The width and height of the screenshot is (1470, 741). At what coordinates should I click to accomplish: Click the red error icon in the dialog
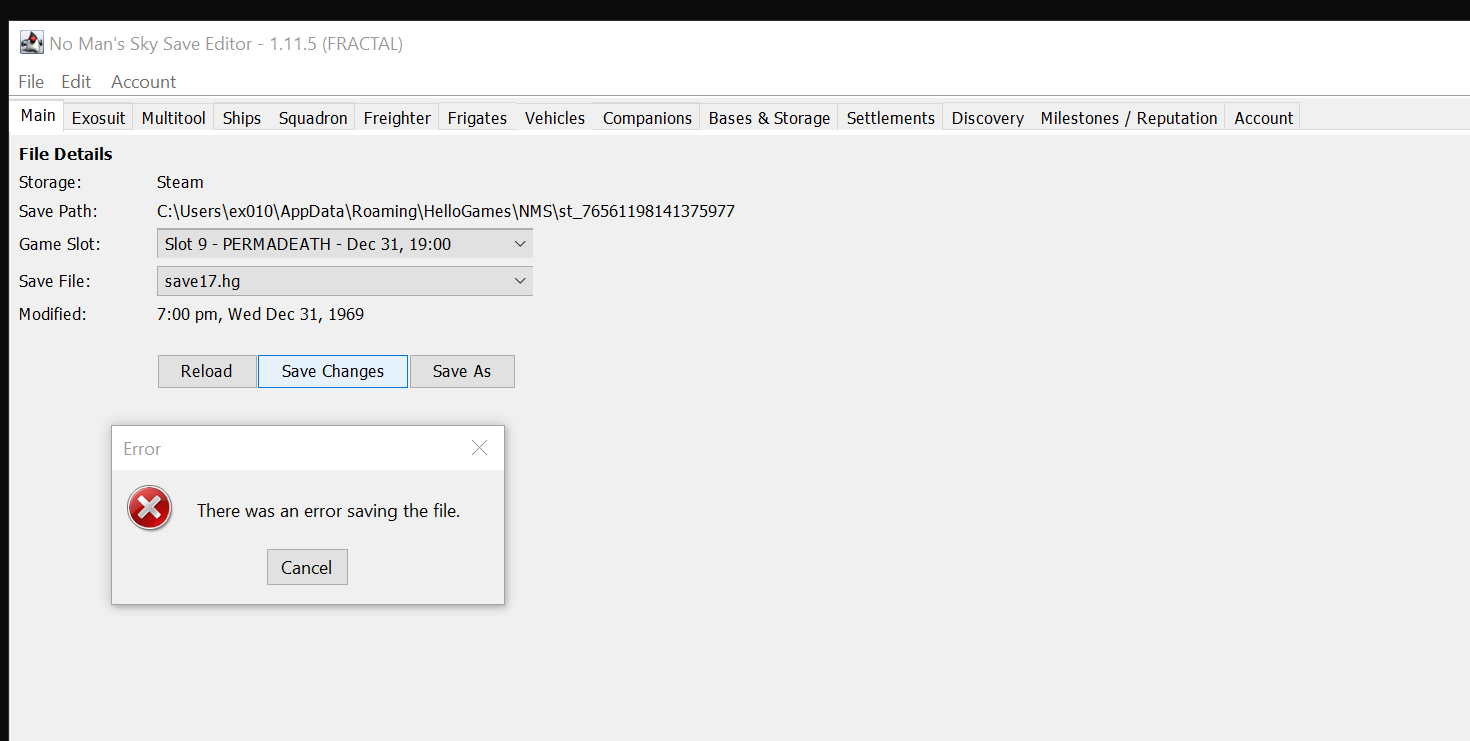tap(149, 508)
